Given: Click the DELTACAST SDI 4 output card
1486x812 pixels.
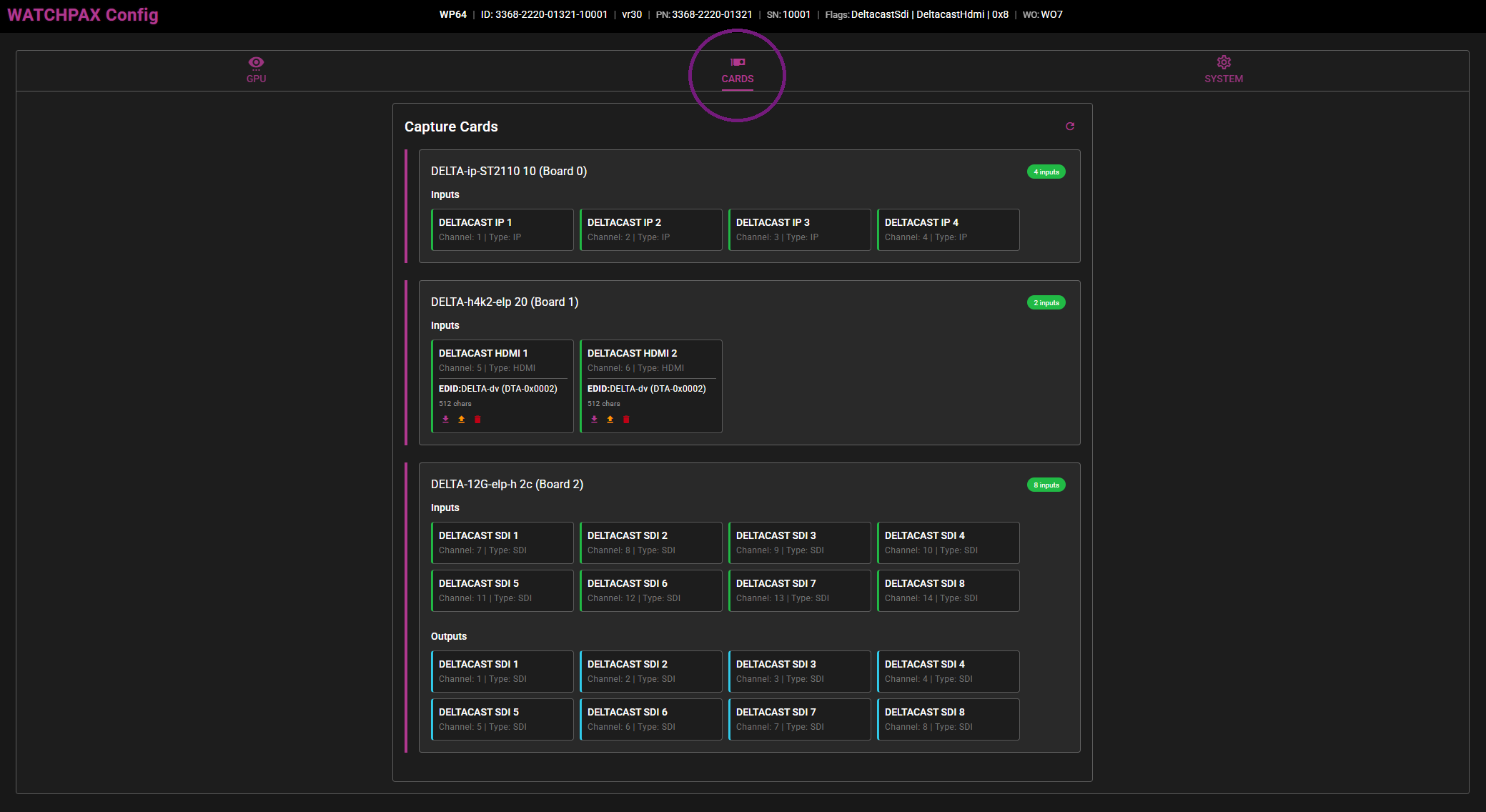Looking at the screenshot, I should (948, 671).
